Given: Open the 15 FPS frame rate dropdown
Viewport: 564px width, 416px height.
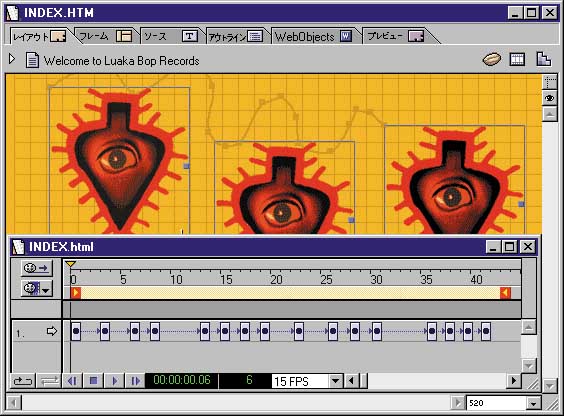Looking at the screenshot, I should pos(335,380).
